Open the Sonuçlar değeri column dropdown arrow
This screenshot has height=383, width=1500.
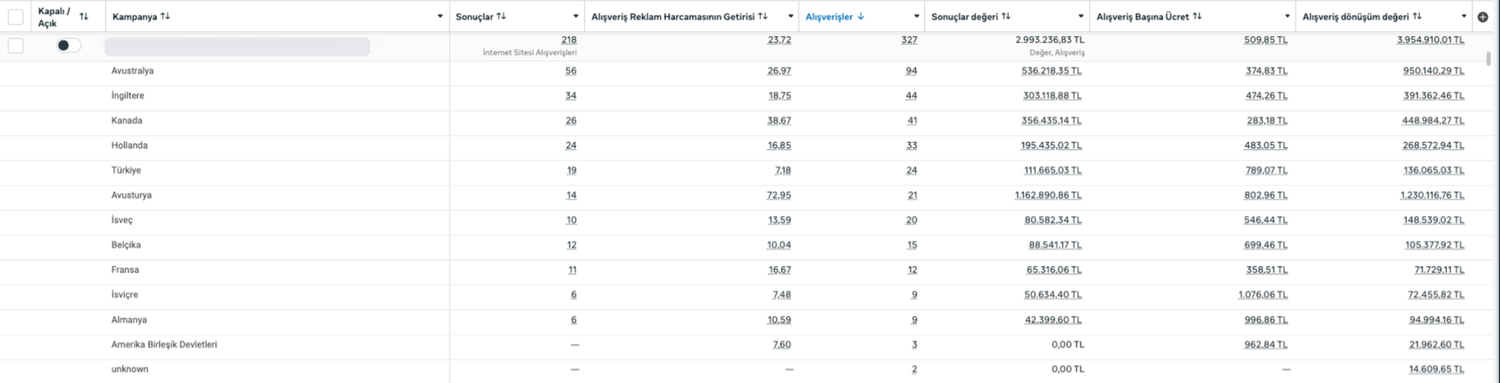[x=1081, y=17]
